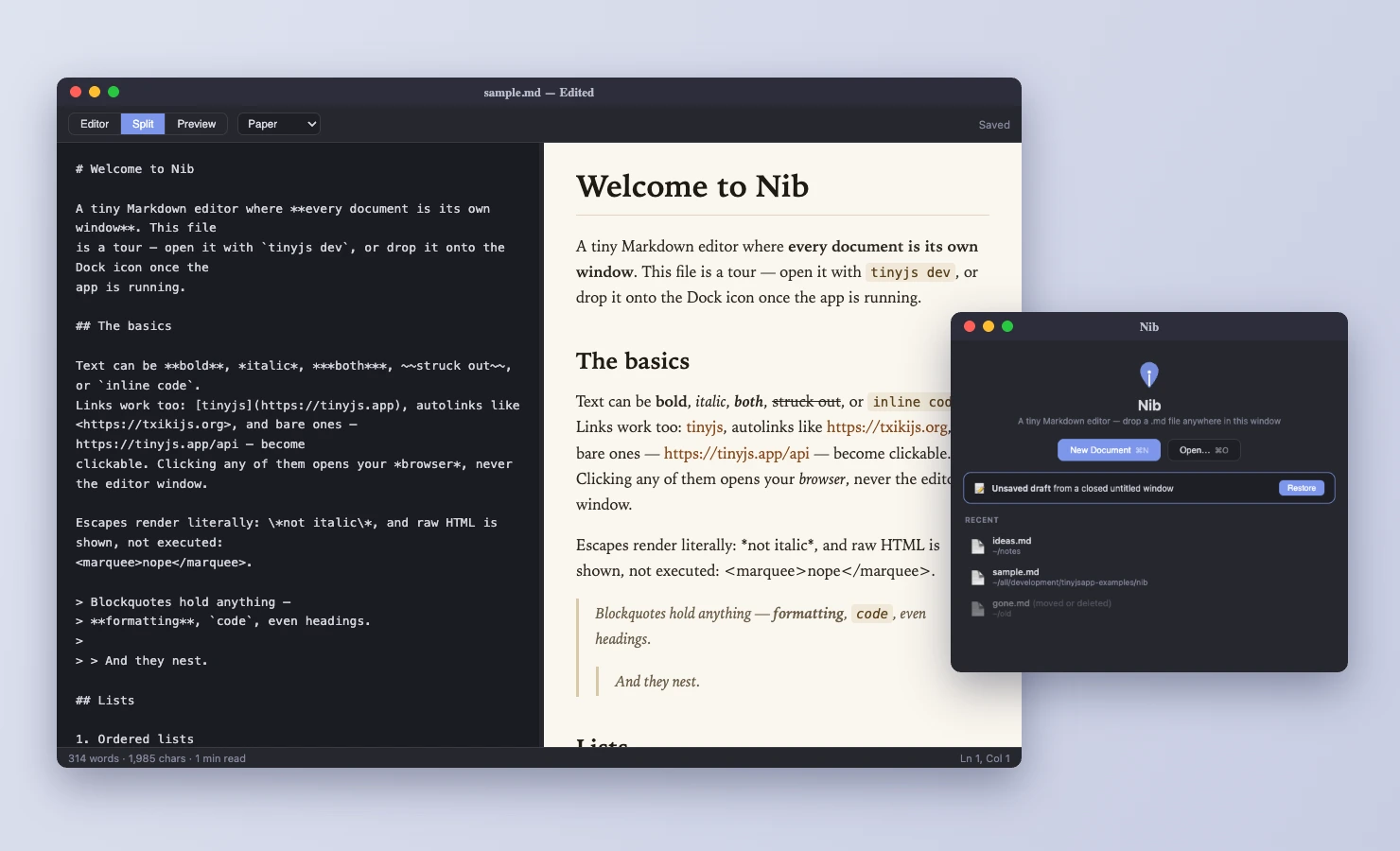Create a New Document in Nib window
Screen dimensions: 1400x851
(x=1109, y=450)
